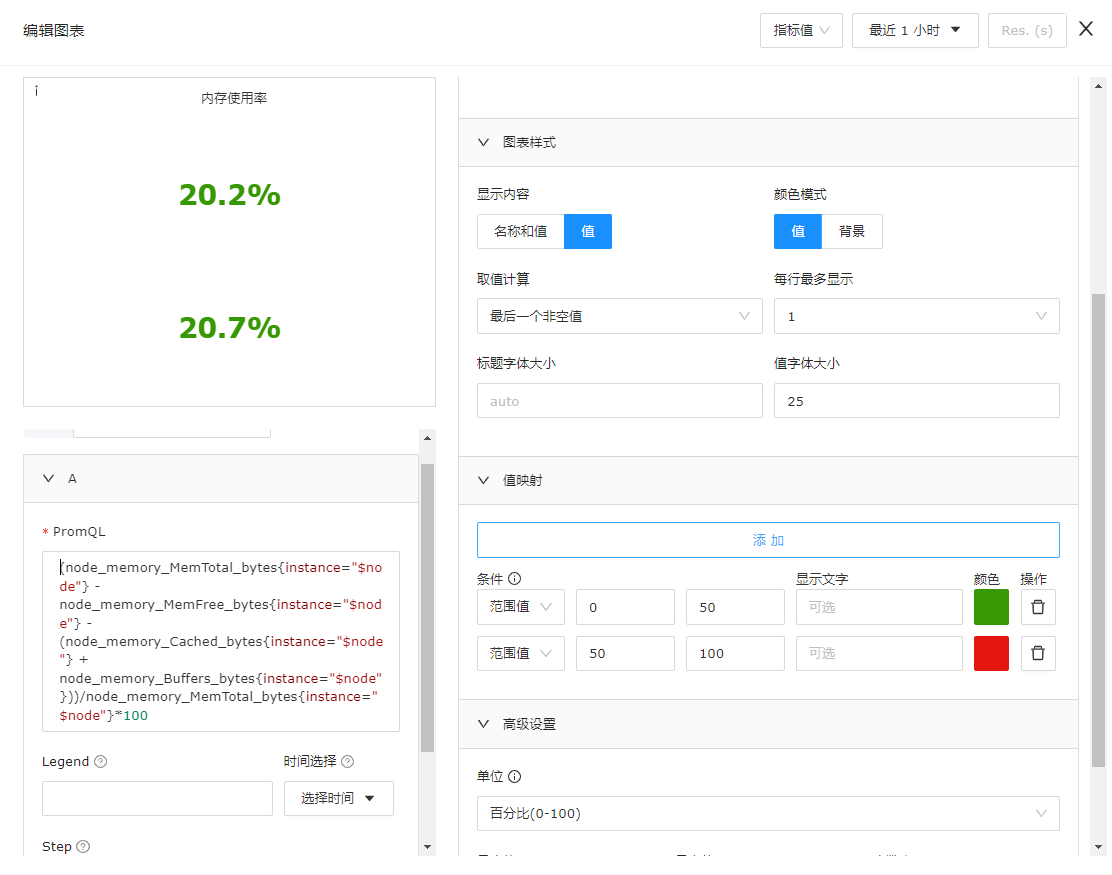Image resolution: width=1112 pixels, height=875 pixels.
Task: Switch color mode to 背景
Action: (852, 231)
